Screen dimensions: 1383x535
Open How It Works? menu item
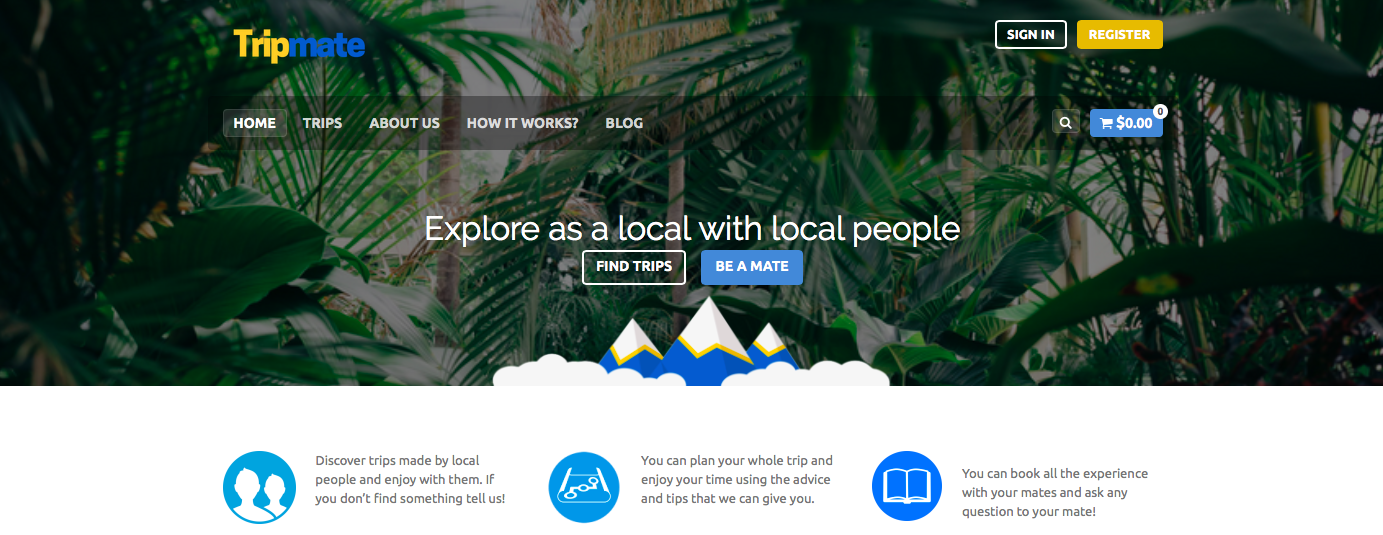[522, 123]
